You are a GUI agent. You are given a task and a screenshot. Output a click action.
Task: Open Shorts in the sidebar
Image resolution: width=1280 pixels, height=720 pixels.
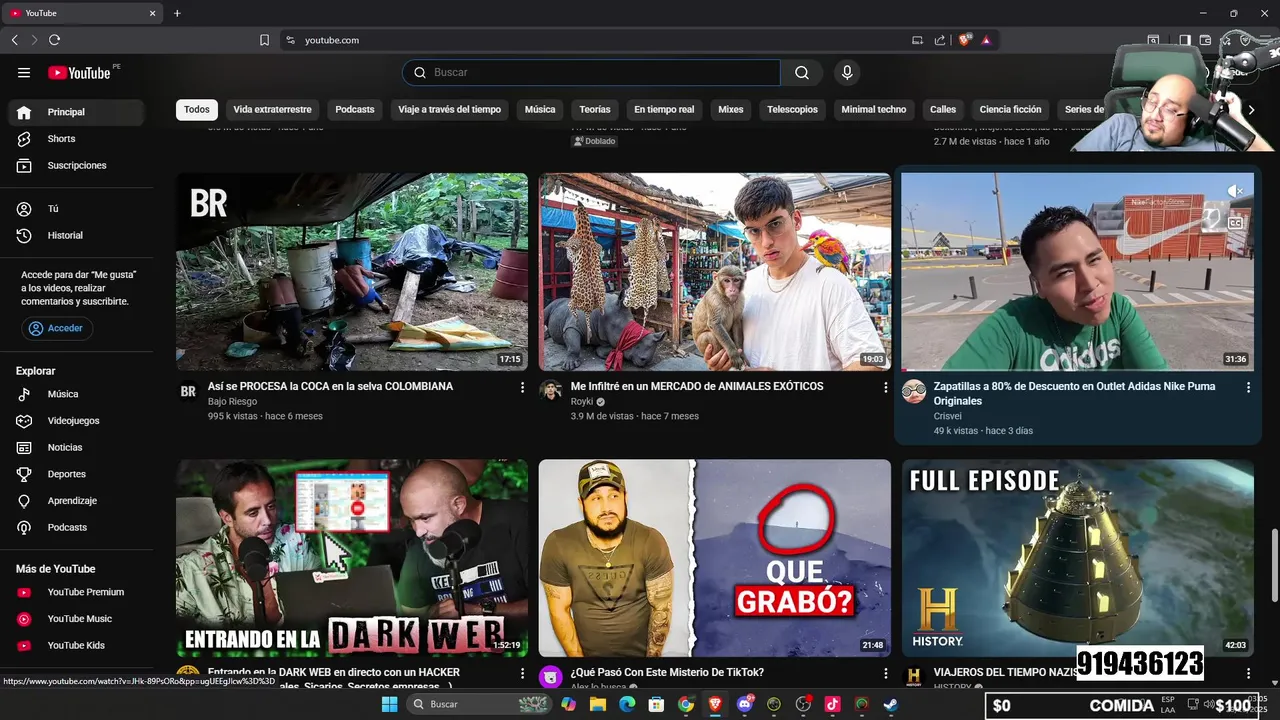(76, 139)
